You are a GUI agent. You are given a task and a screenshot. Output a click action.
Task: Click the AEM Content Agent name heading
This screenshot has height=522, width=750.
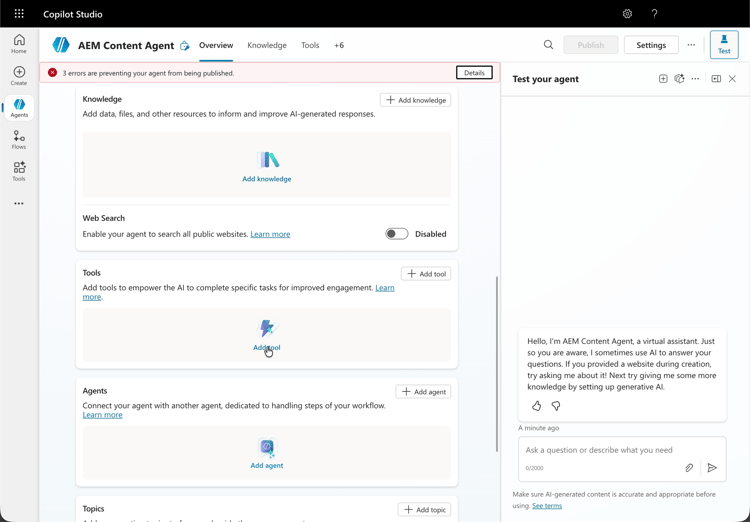click(x=126, y=45)
